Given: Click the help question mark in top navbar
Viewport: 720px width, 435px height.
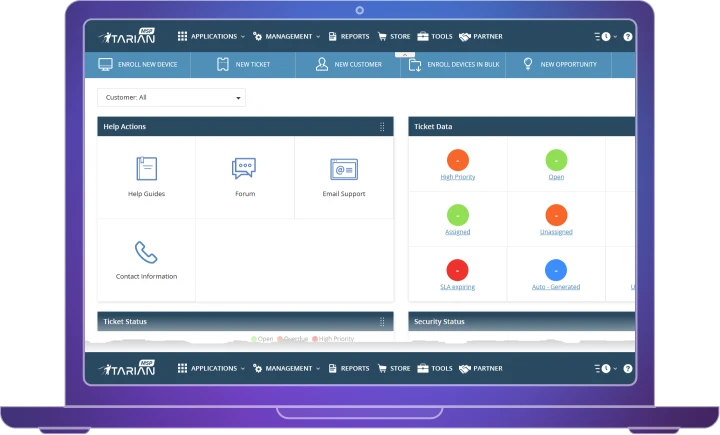Looking at the screenshot, I should (628, 36).
